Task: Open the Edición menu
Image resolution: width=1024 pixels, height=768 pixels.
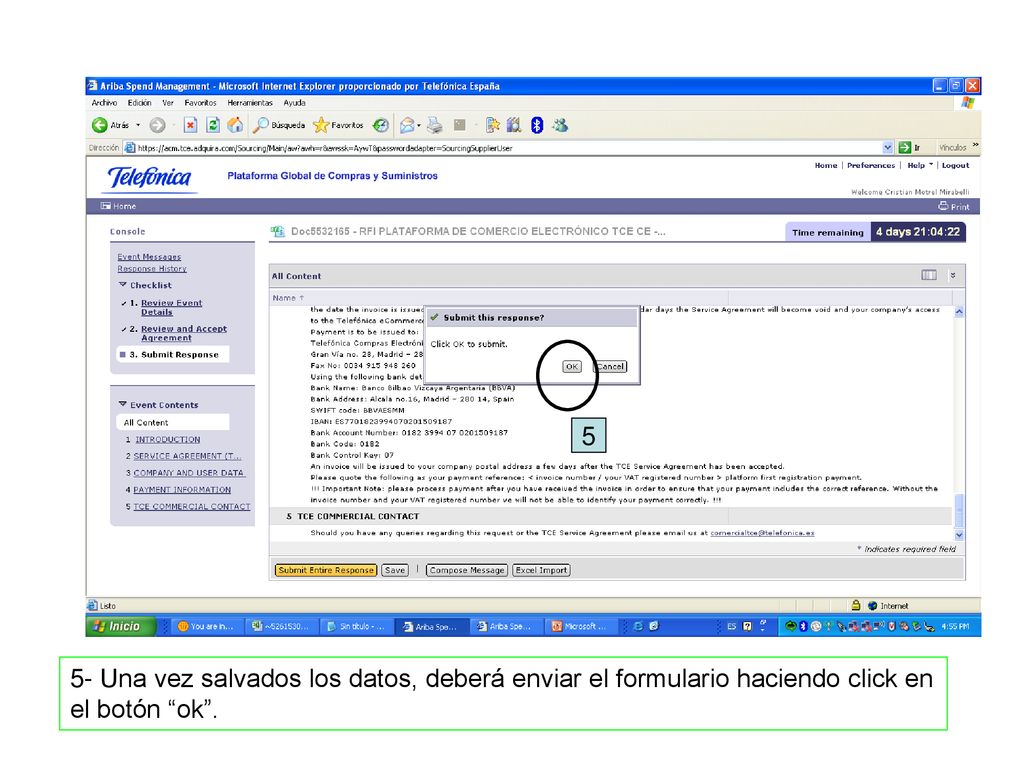Action: pyautogui.click(x=139, y=103)
